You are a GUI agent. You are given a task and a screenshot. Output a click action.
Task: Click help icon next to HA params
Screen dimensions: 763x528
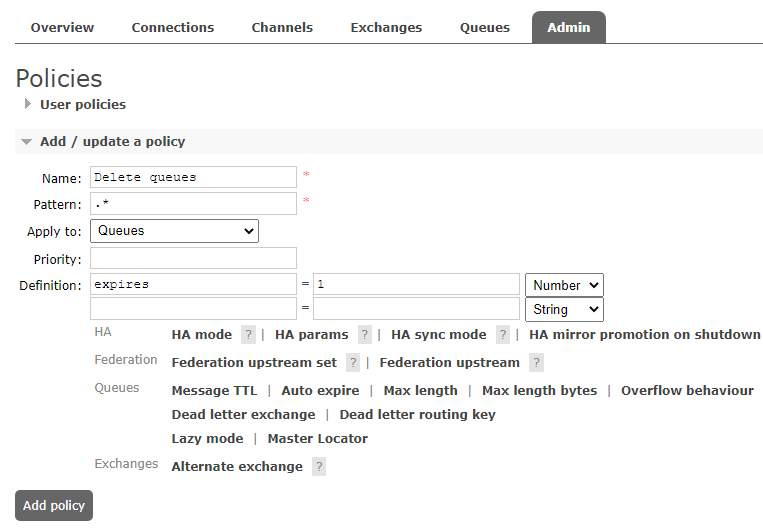[x=365, y=335]
